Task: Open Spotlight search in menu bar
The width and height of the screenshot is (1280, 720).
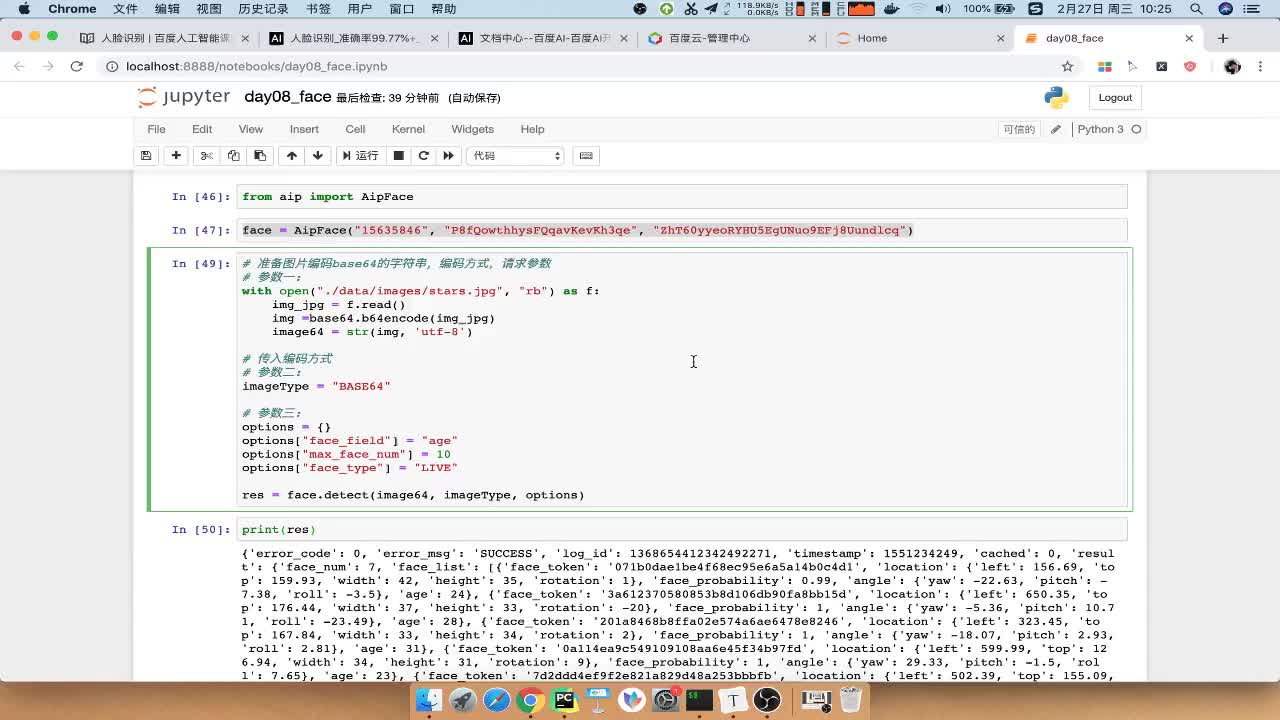Action: point(1197,9)
